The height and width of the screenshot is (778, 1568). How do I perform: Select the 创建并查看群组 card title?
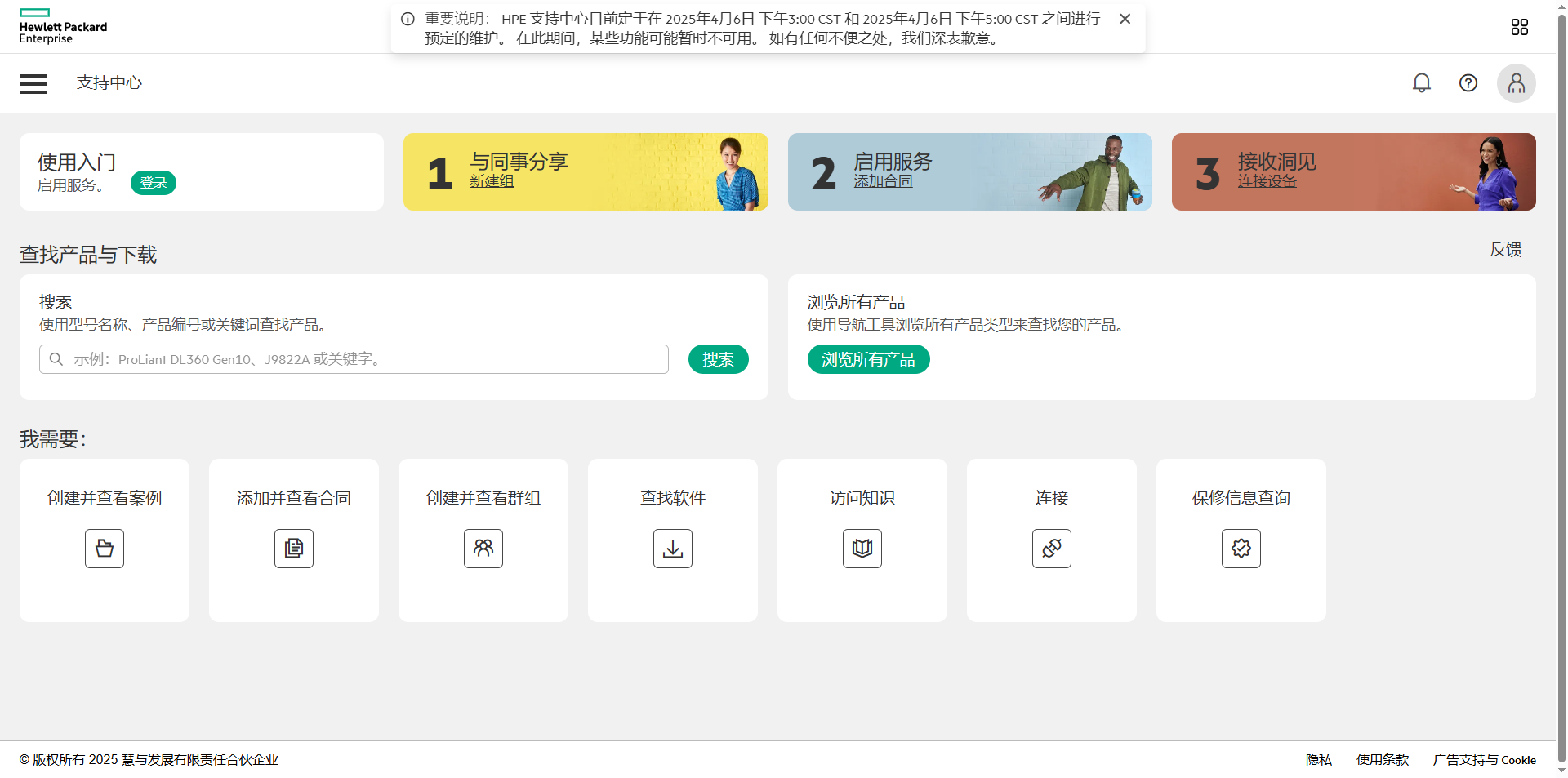(x=483, y=498)
